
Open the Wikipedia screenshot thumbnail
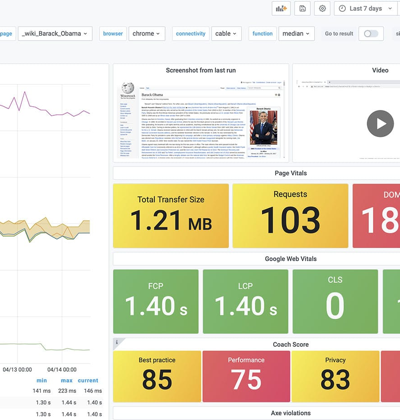pyautogui.click(x=201, y=119)
